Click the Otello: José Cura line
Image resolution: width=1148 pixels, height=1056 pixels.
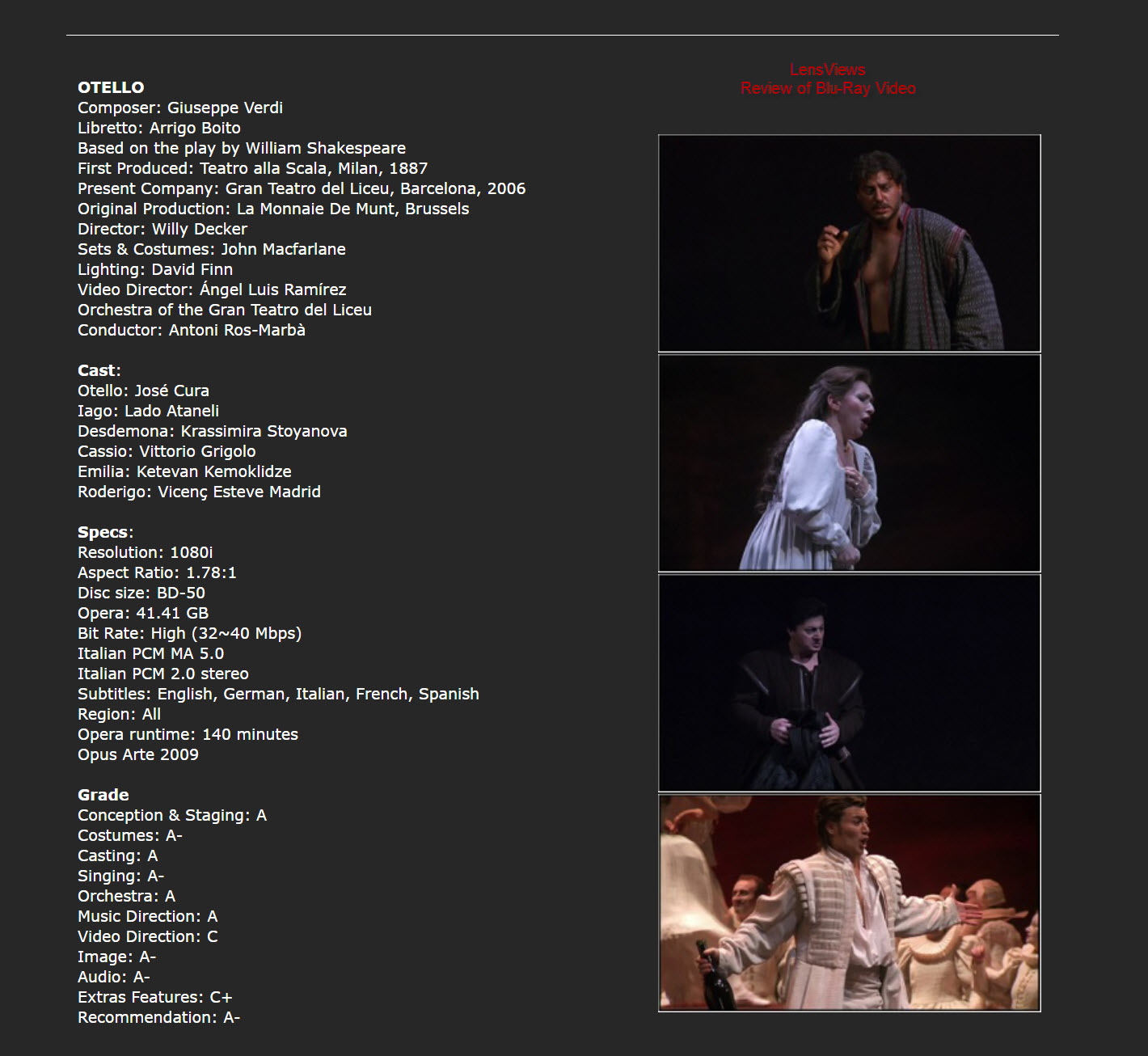tap(143, 391)
